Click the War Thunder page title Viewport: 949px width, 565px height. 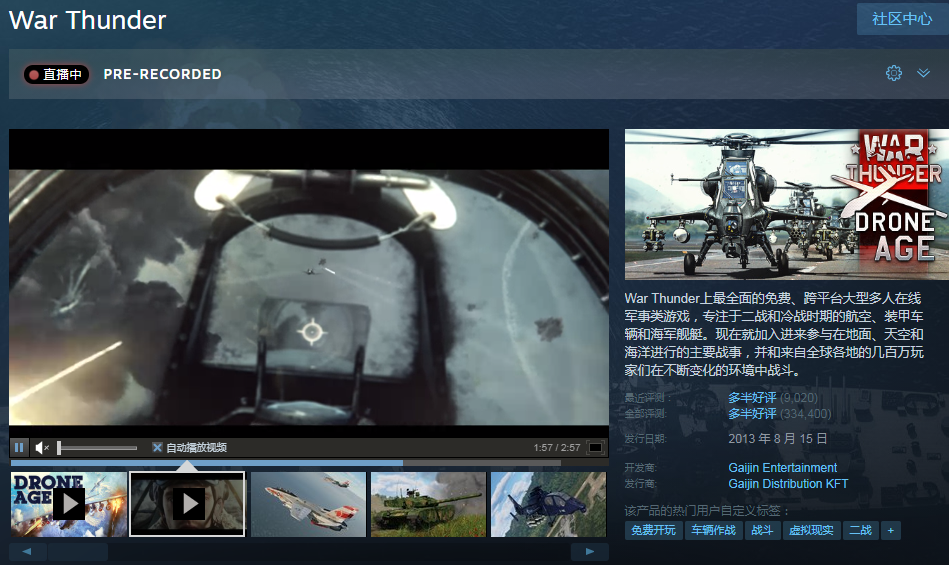point(87,20)
